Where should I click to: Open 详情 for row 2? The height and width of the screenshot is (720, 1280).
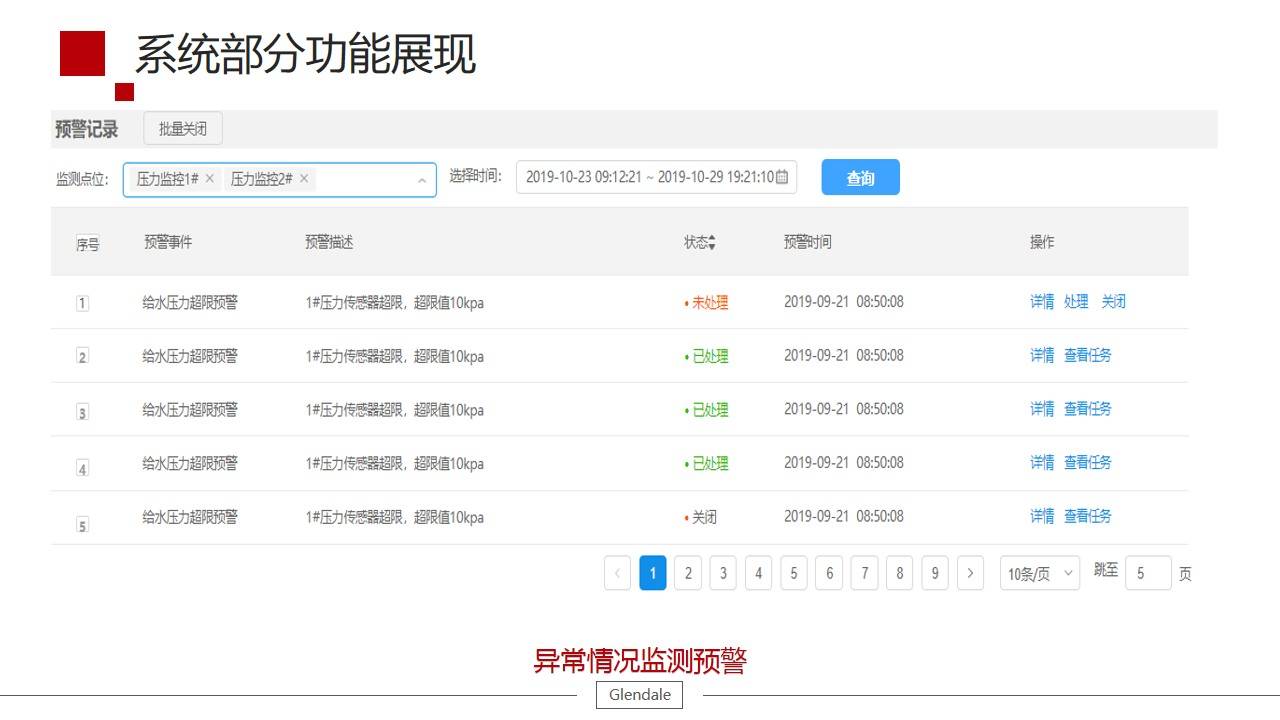[x=1042, y=355]
